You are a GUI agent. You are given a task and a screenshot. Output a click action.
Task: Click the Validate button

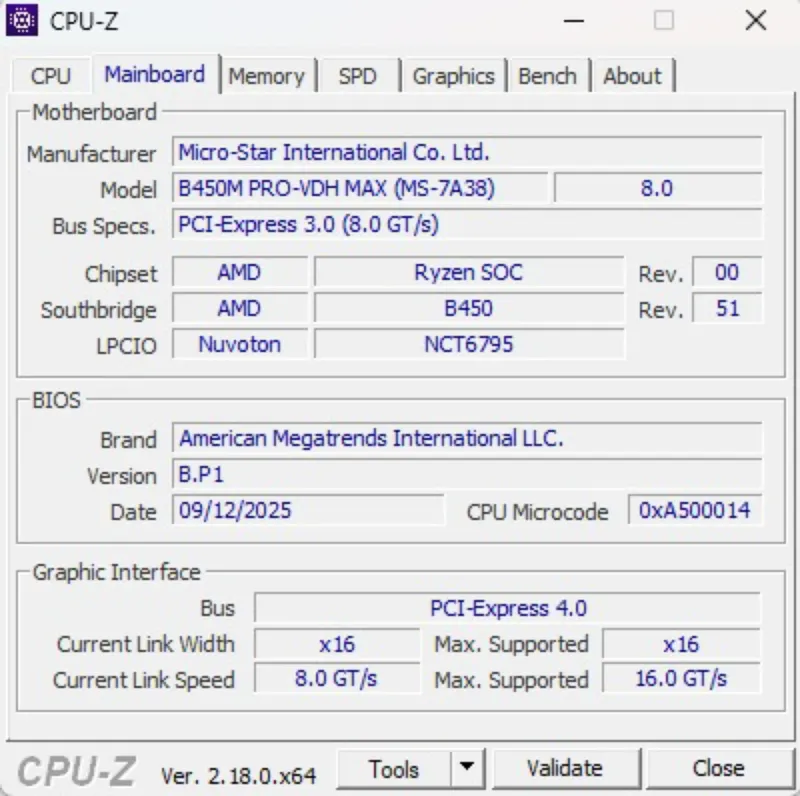tap(564, 768)
